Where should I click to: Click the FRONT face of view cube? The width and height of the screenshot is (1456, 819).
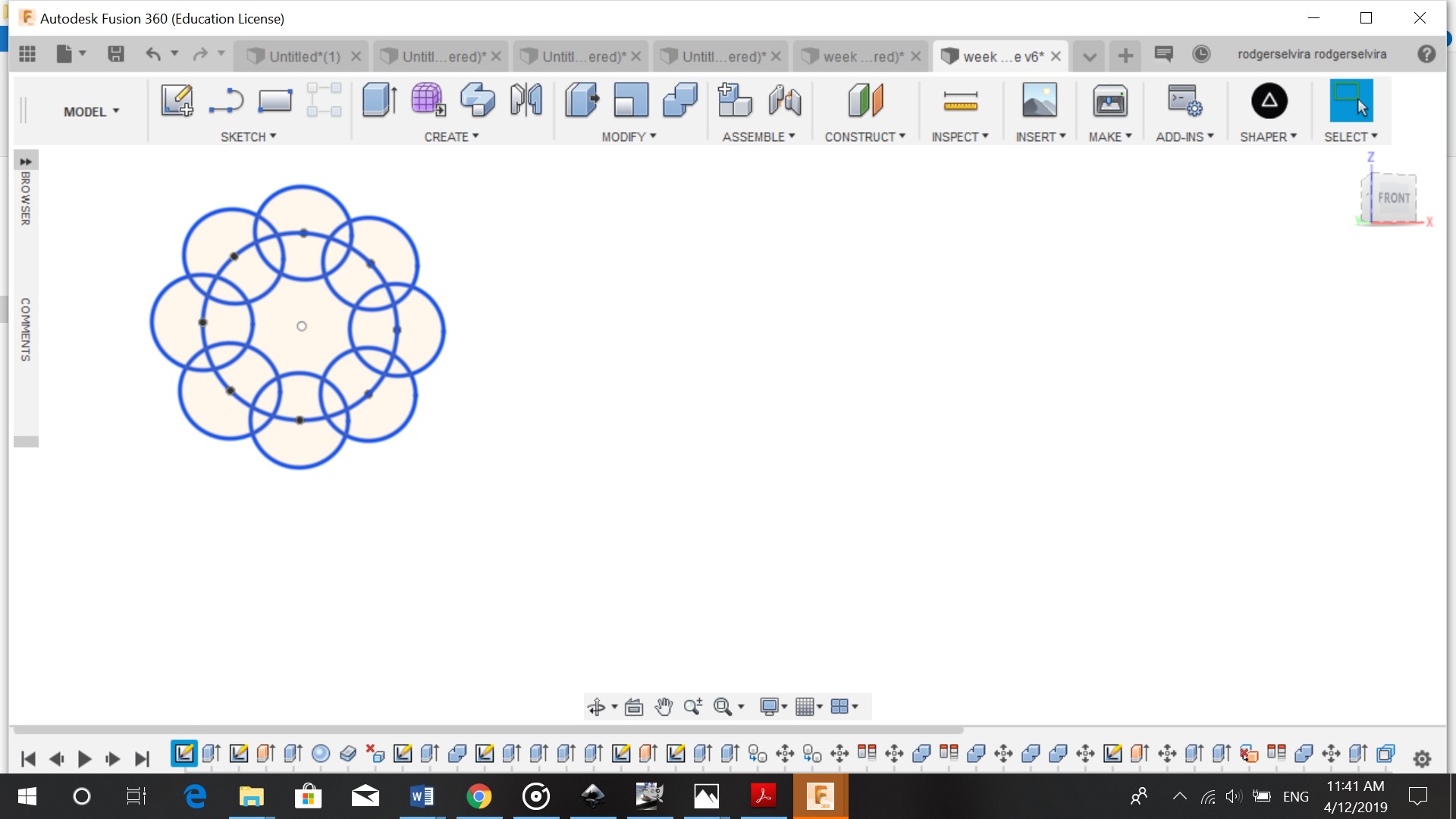(x=1393, y=198)
